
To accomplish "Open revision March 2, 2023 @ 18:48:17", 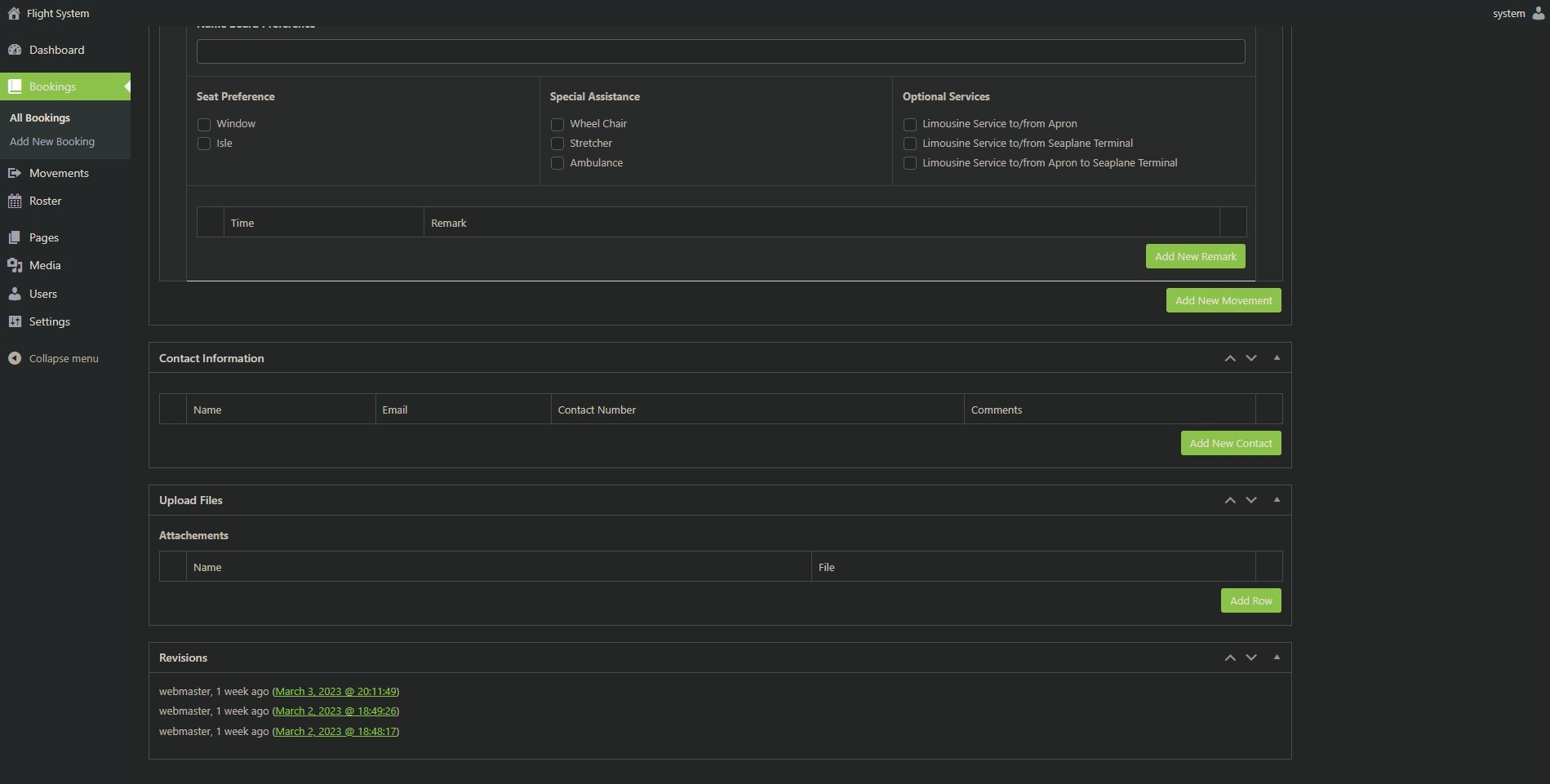I will click(335, 731).
